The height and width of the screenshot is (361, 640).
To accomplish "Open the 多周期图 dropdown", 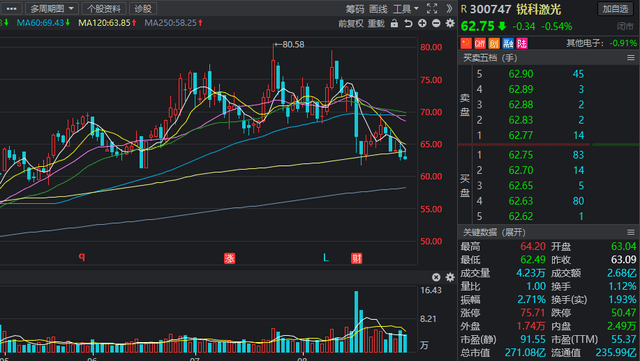I will pos(51,8).
